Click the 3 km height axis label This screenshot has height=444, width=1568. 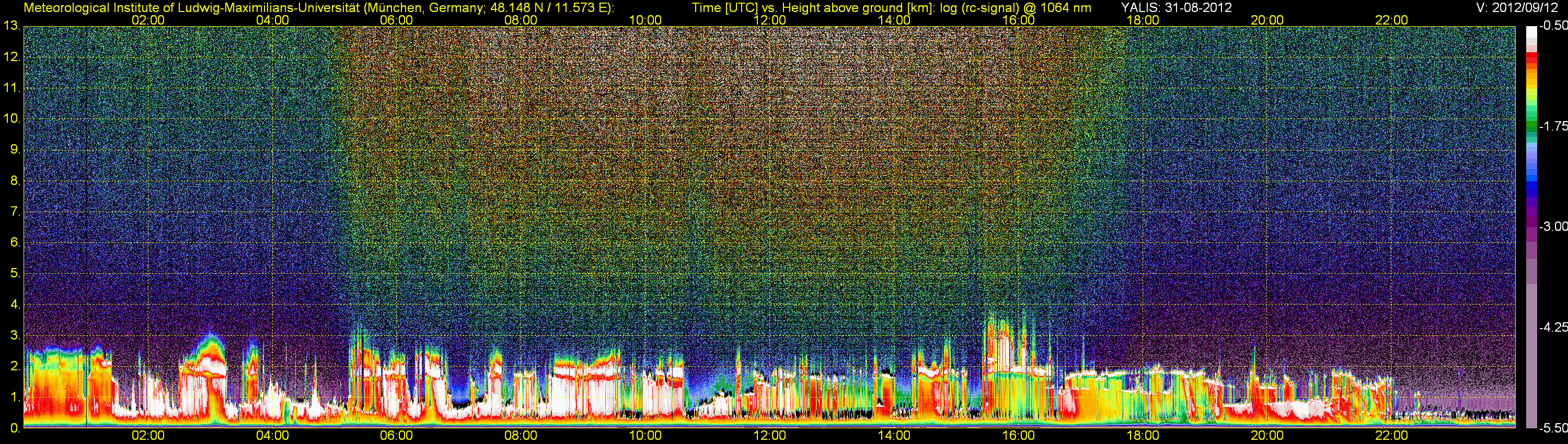15,335
